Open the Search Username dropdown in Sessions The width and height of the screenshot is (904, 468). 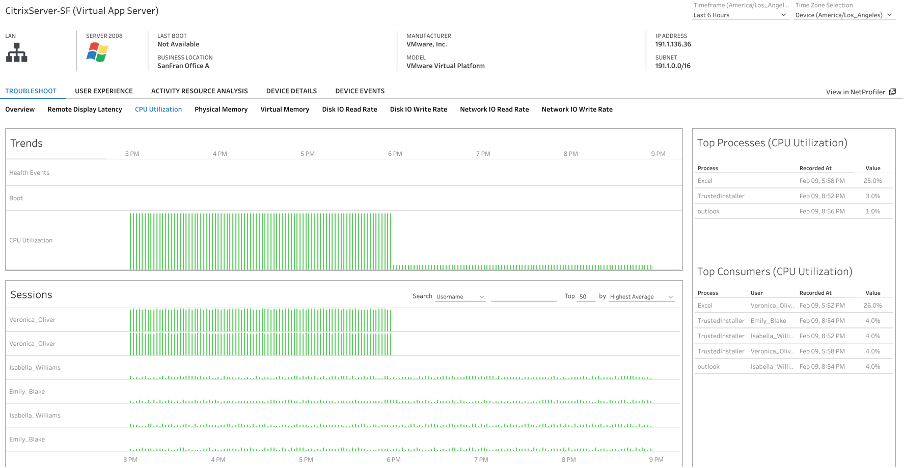(460, 296)
